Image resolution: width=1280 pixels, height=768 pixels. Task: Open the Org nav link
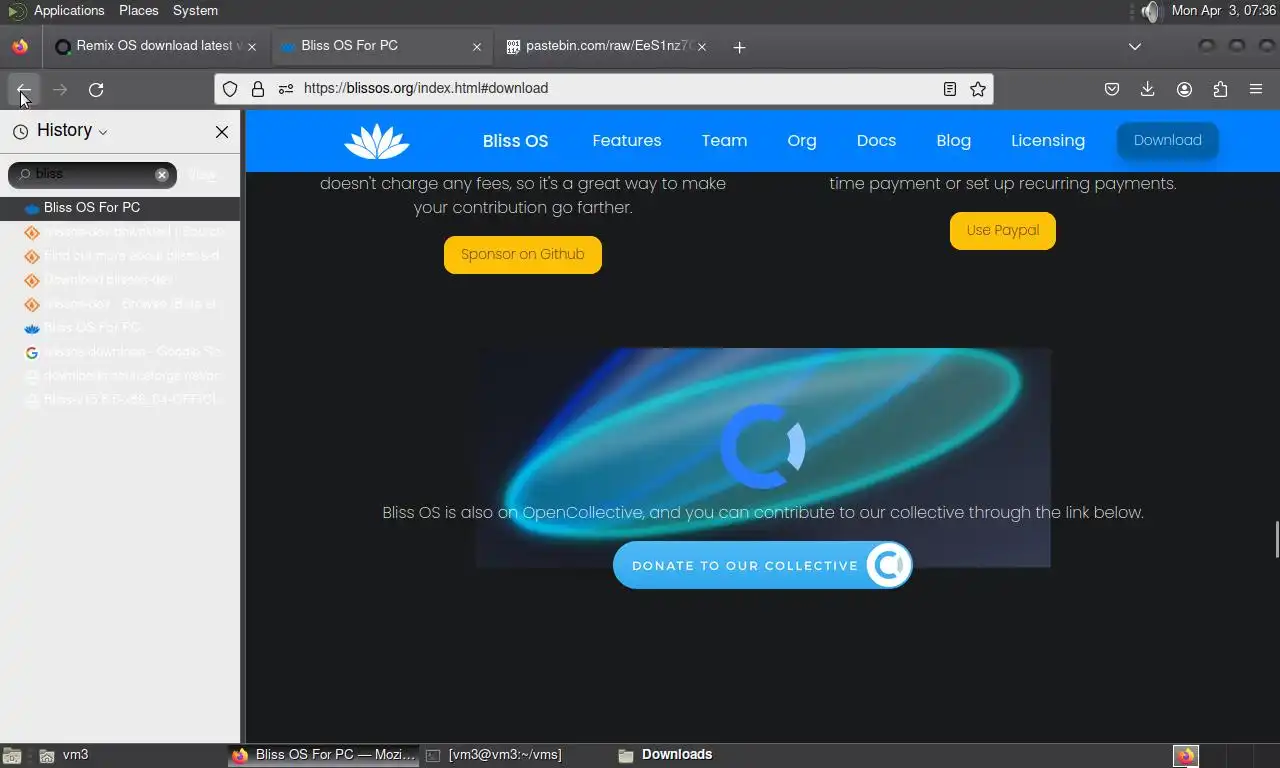(802, 141)
